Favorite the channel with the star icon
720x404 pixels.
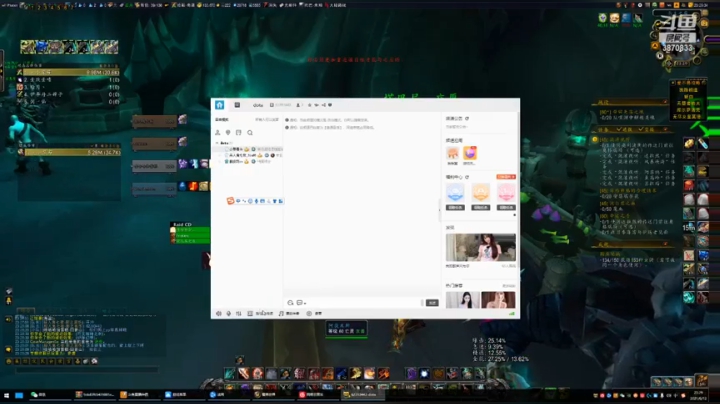coord(309,105)
